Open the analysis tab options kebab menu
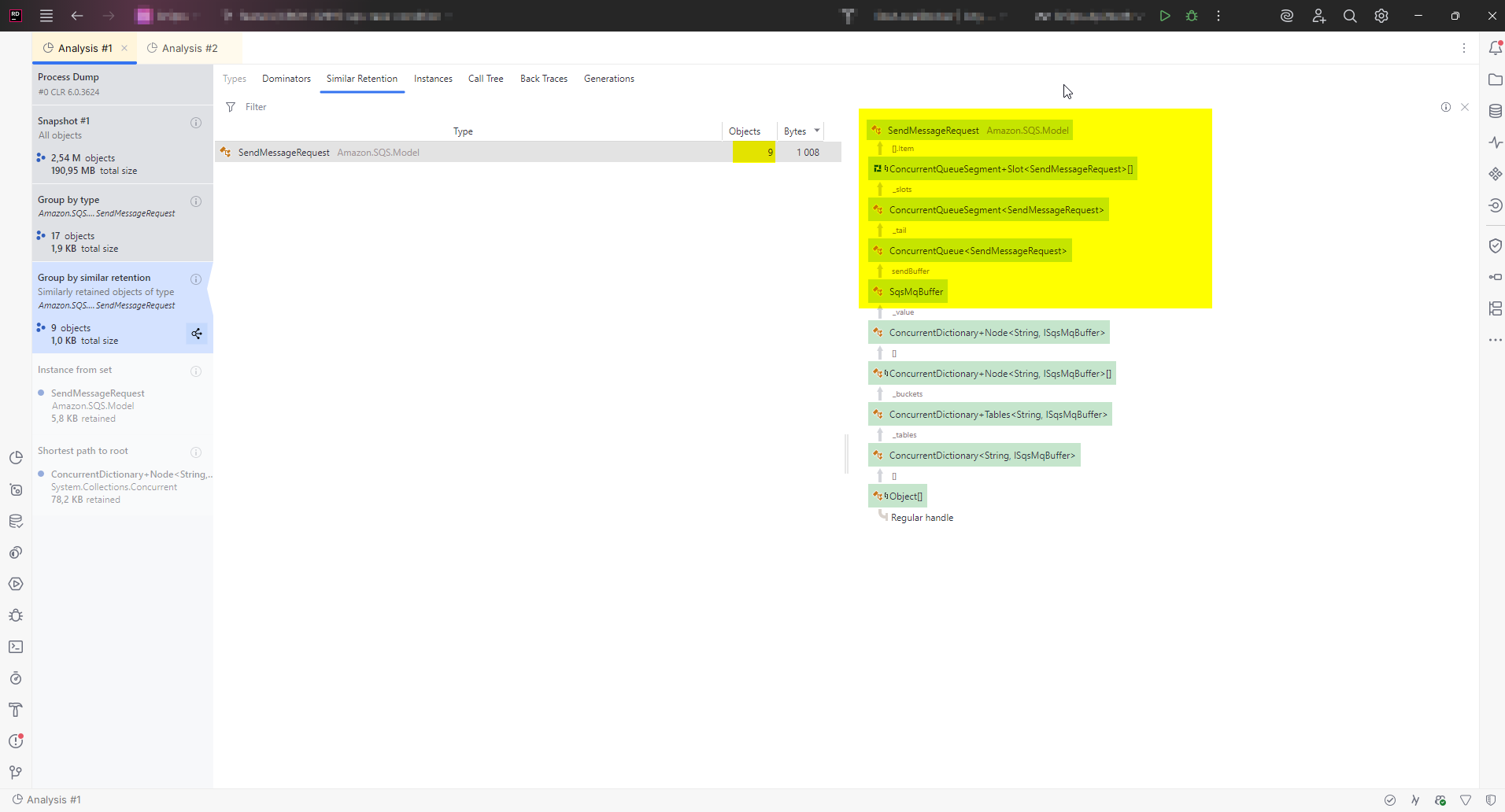This screenshot has height=812, width=1505. [x=1464, y=48]
